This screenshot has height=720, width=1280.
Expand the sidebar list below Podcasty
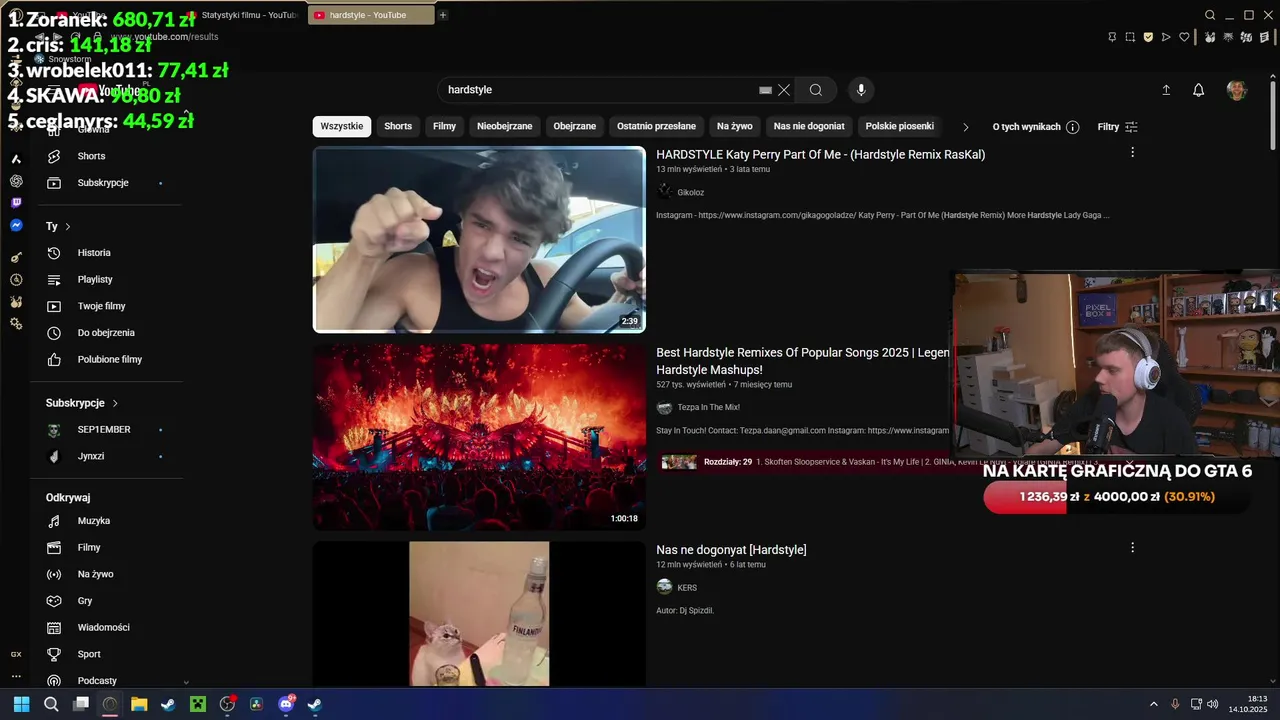[186, 682]
